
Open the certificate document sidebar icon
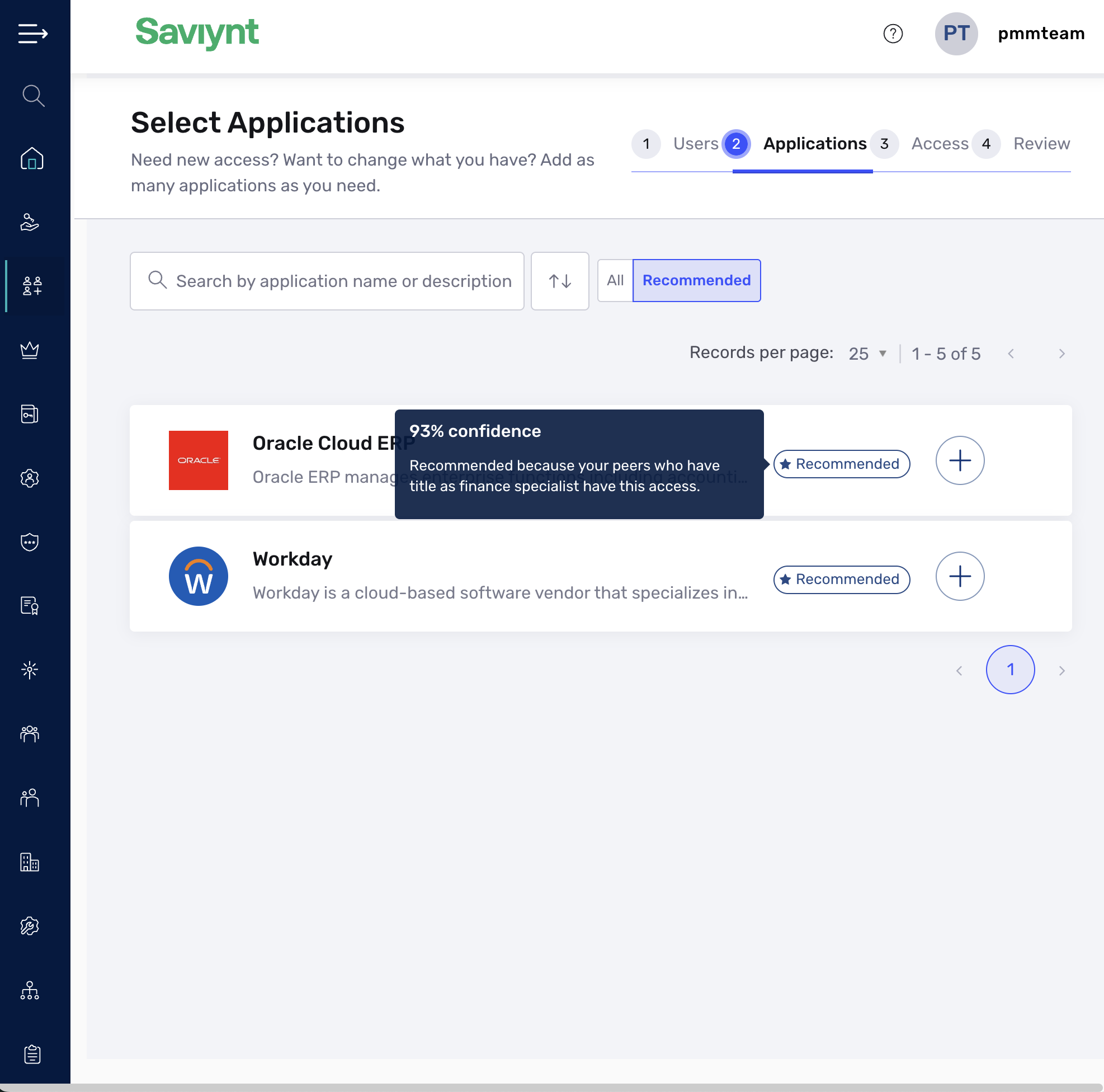(x=30, y=605)
